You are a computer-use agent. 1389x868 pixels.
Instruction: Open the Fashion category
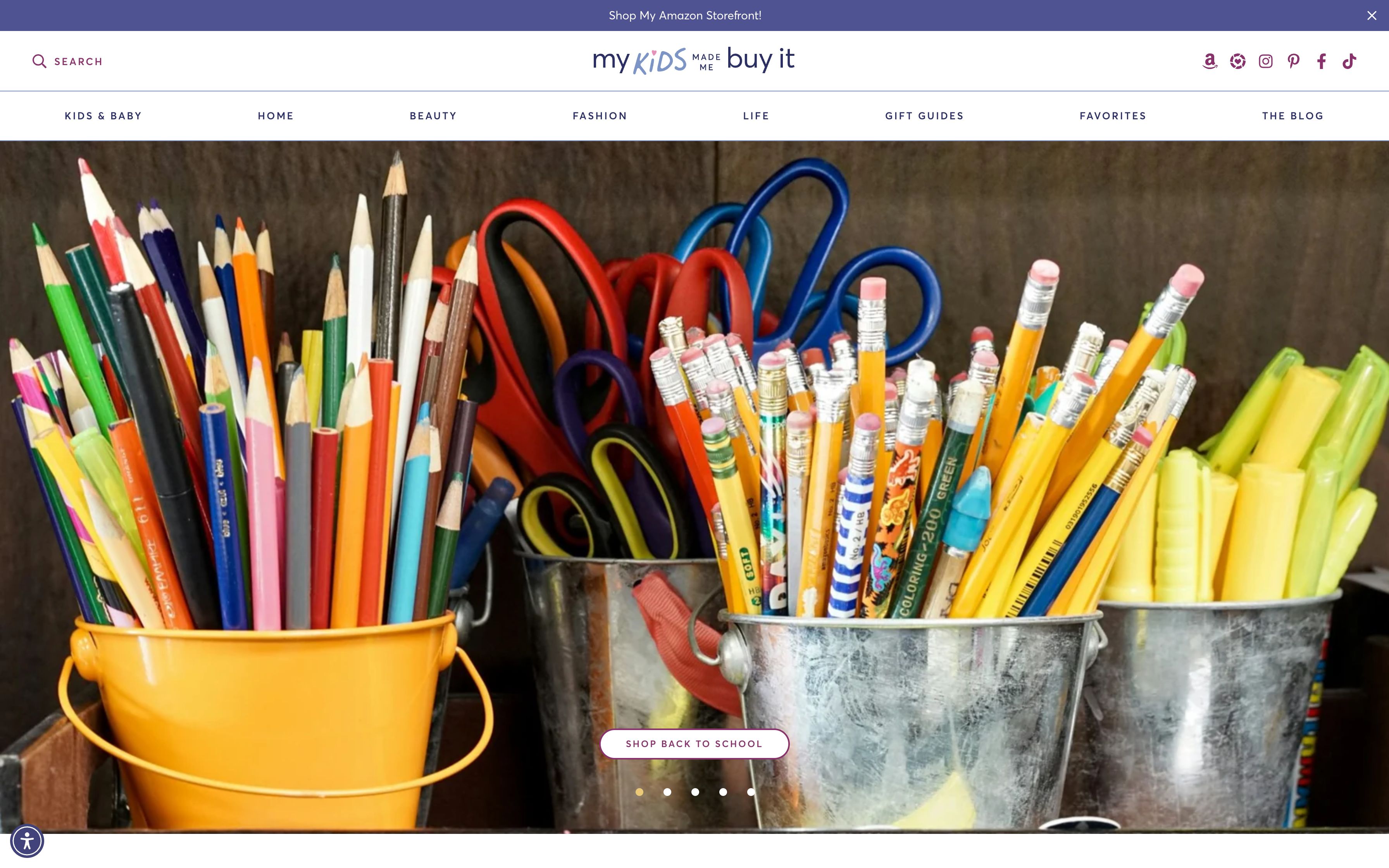click(x=600, y=116)
